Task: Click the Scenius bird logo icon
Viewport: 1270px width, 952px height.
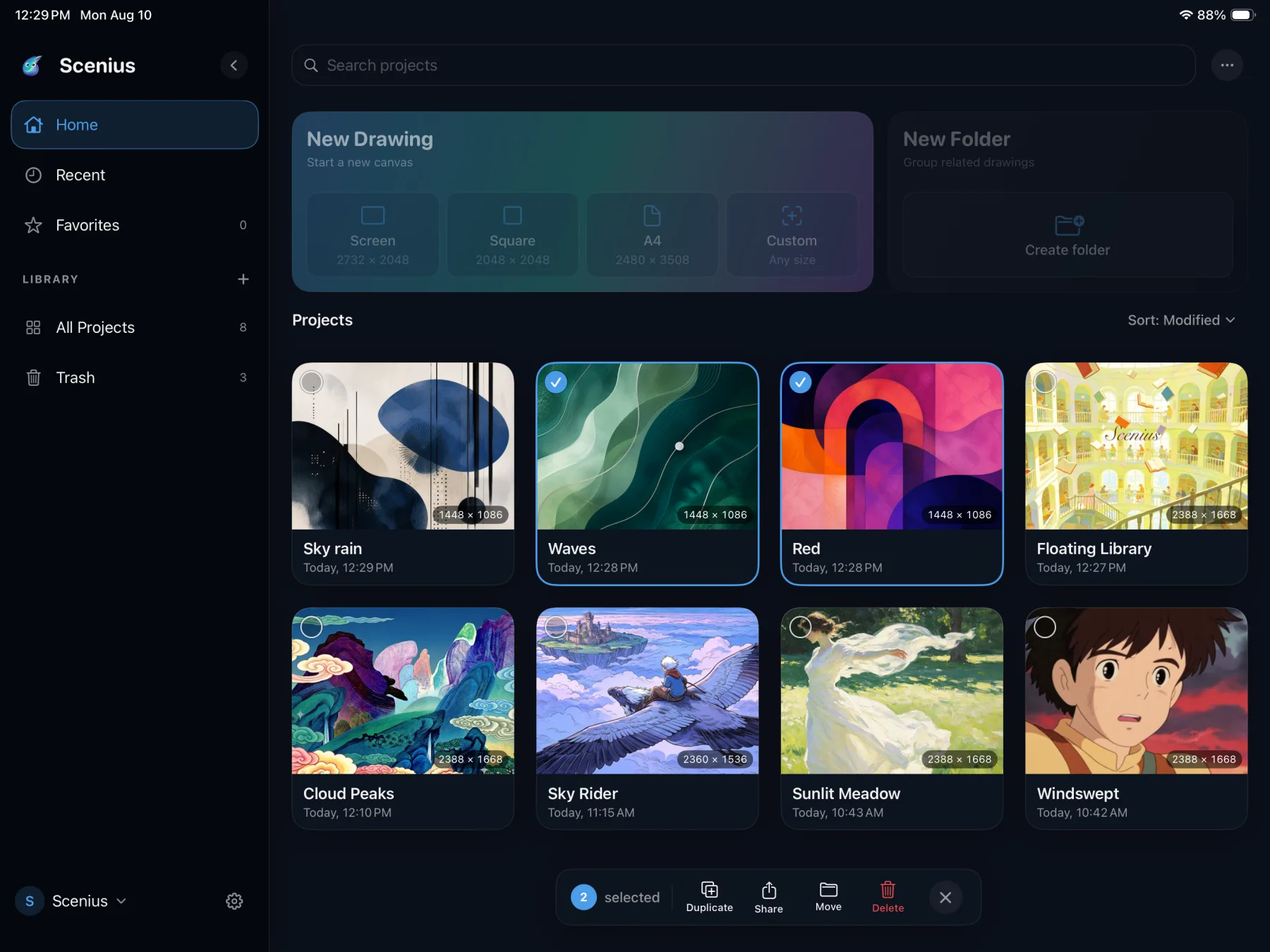Action: tap(32, 66)
